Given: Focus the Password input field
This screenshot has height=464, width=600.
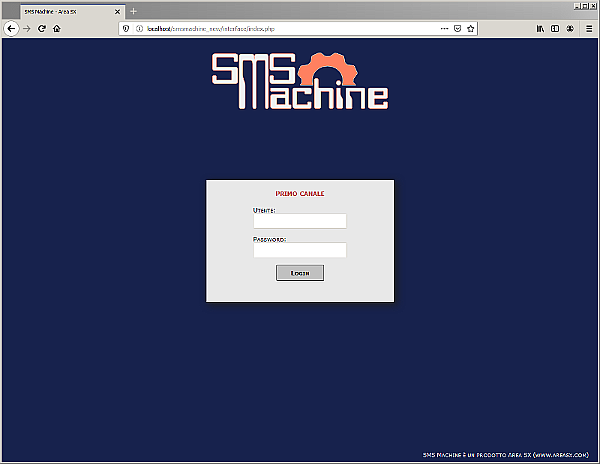Looking at the screenshot, I should coord(300,250).
